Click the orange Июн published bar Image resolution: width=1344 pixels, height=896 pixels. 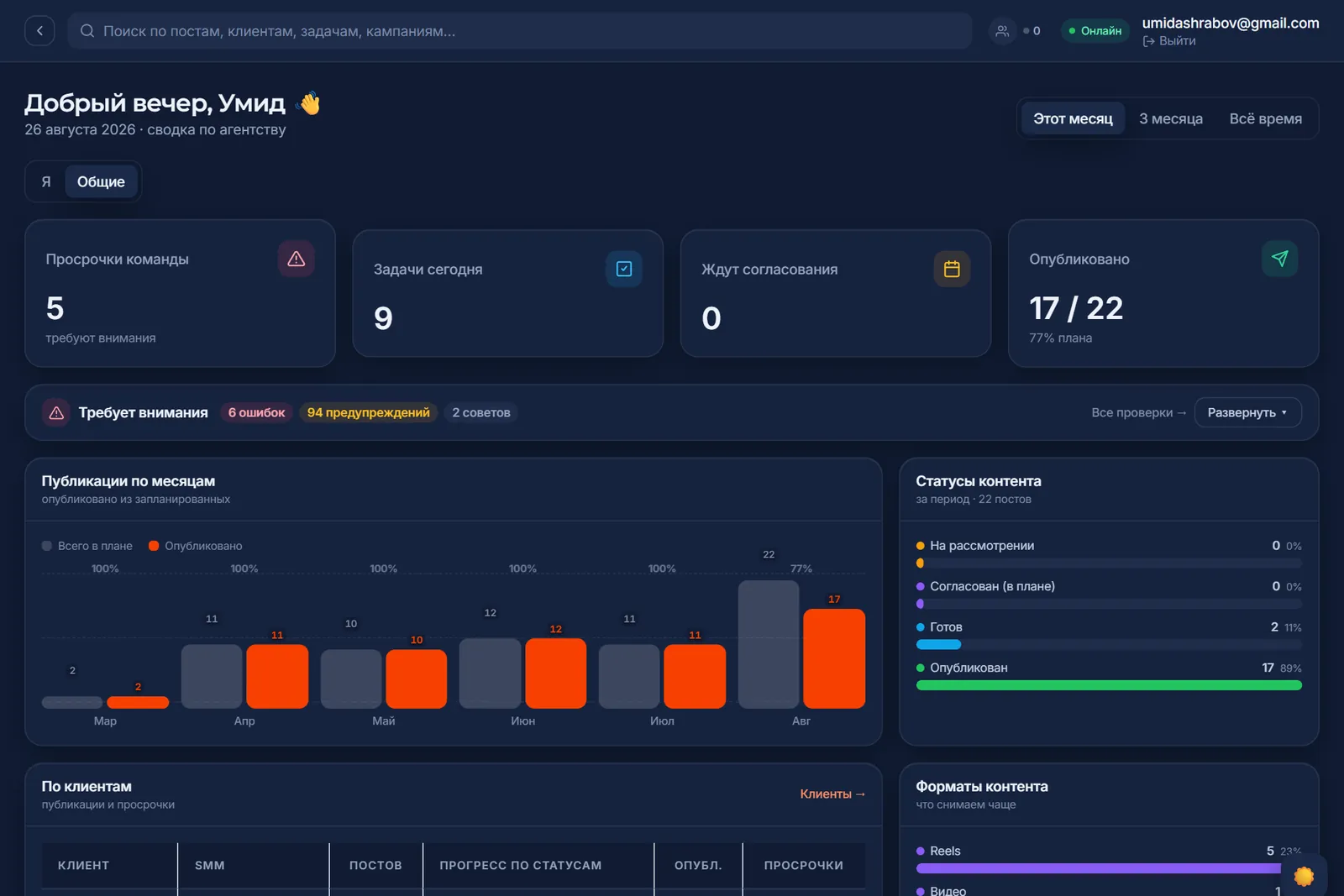coord(555,673)
